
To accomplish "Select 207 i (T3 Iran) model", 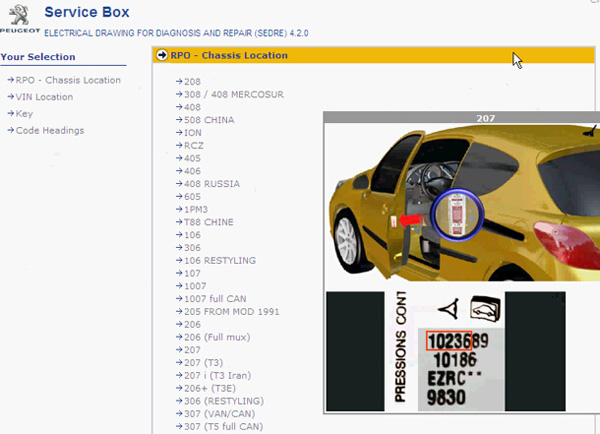I will point(217,375).
